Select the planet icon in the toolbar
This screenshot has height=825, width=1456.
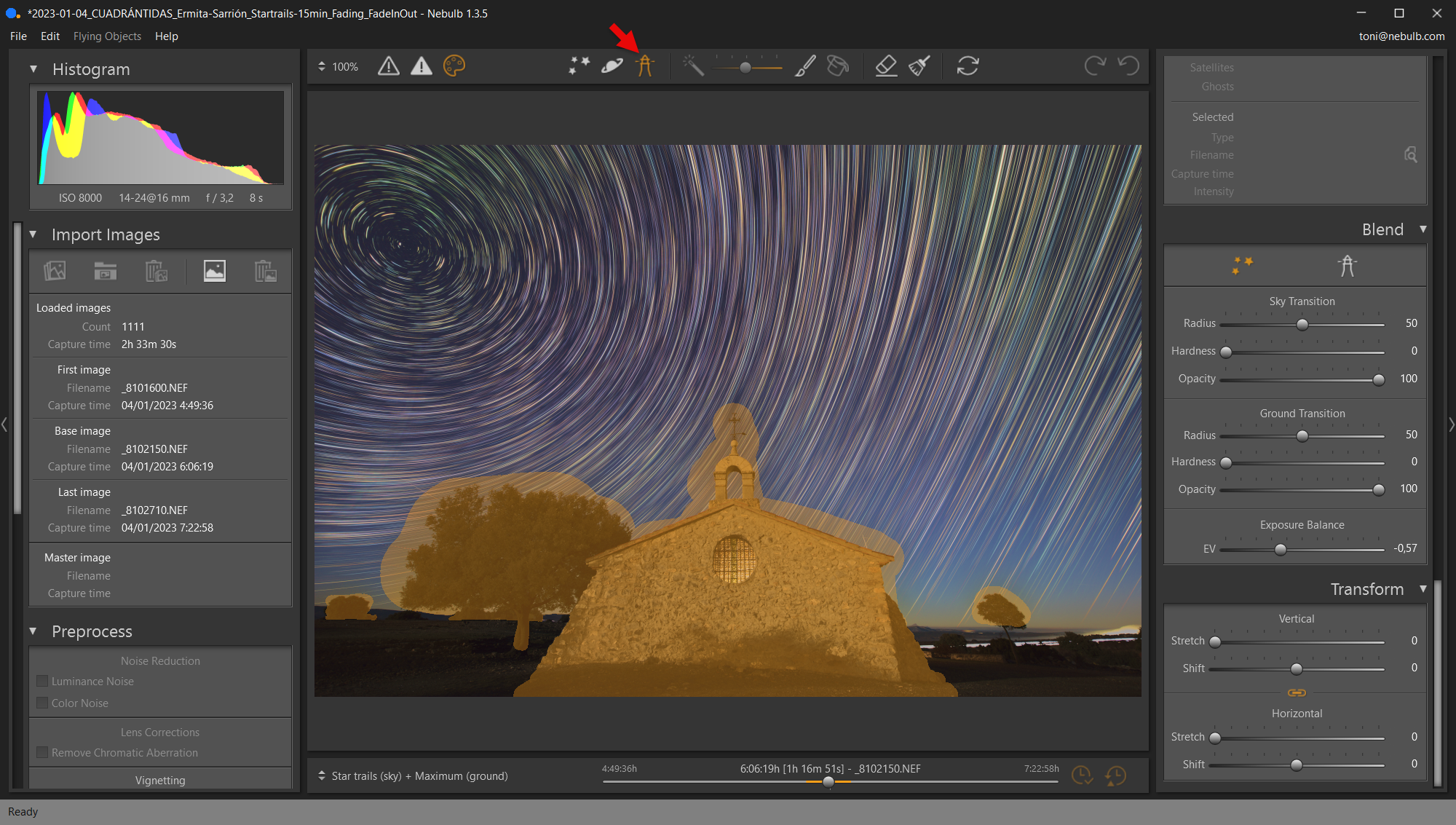pyautogui.click(x=612, y=66)
